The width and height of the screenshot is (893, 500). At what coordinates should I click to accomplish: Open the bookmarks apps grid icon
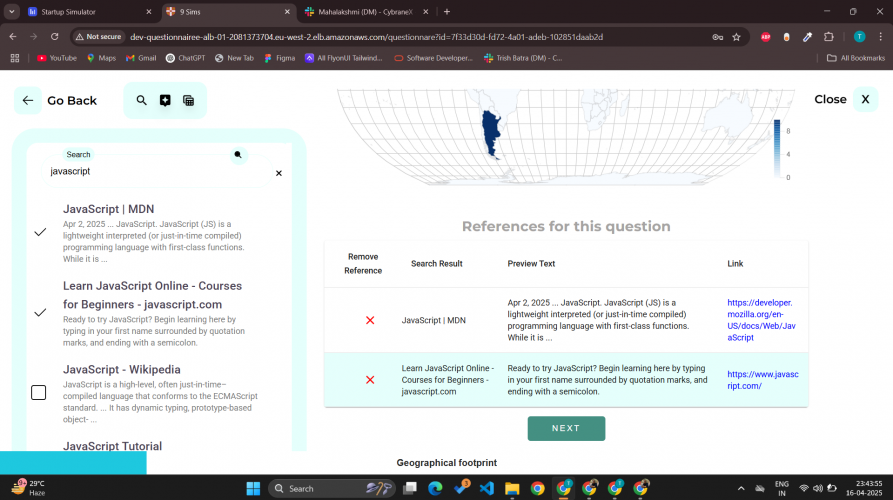tap(15, 58)
